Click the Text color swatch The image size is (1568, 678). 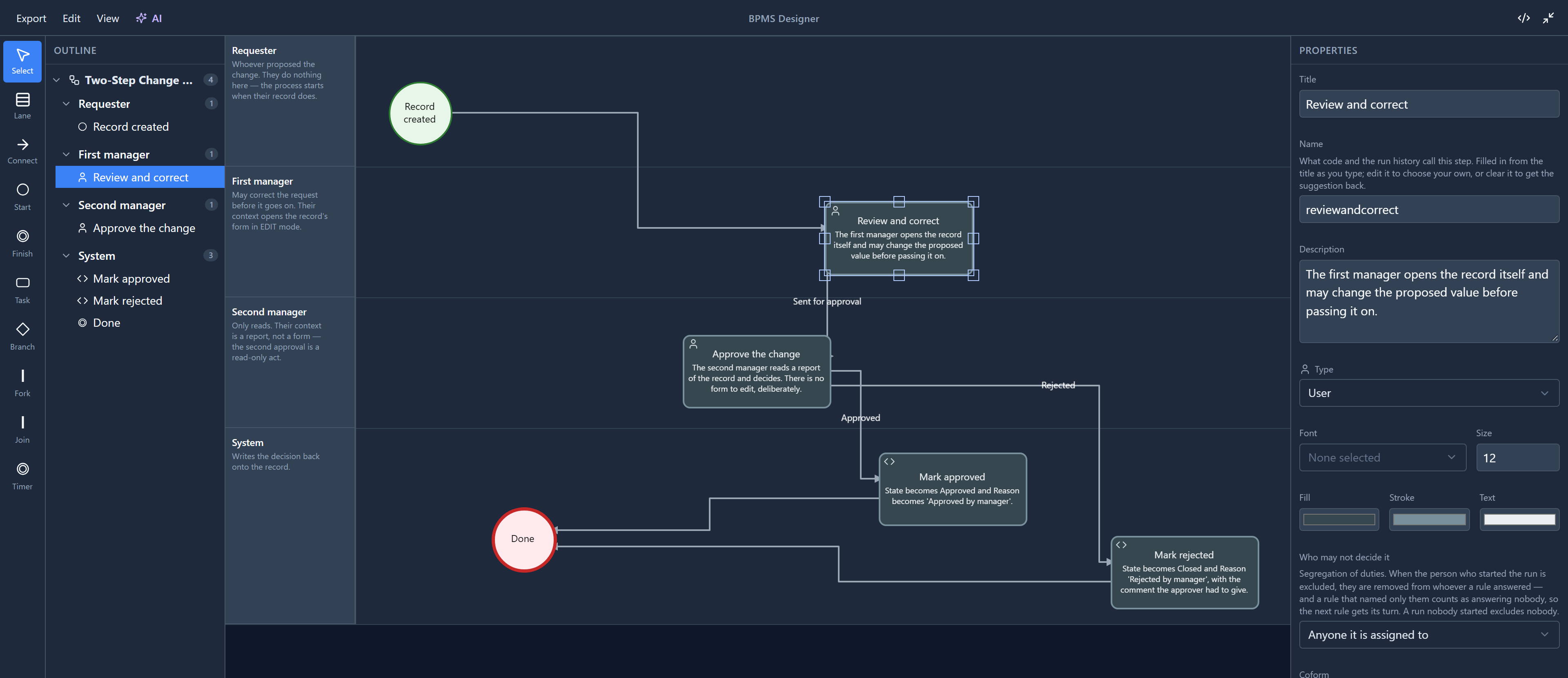tap(1519, 519)
